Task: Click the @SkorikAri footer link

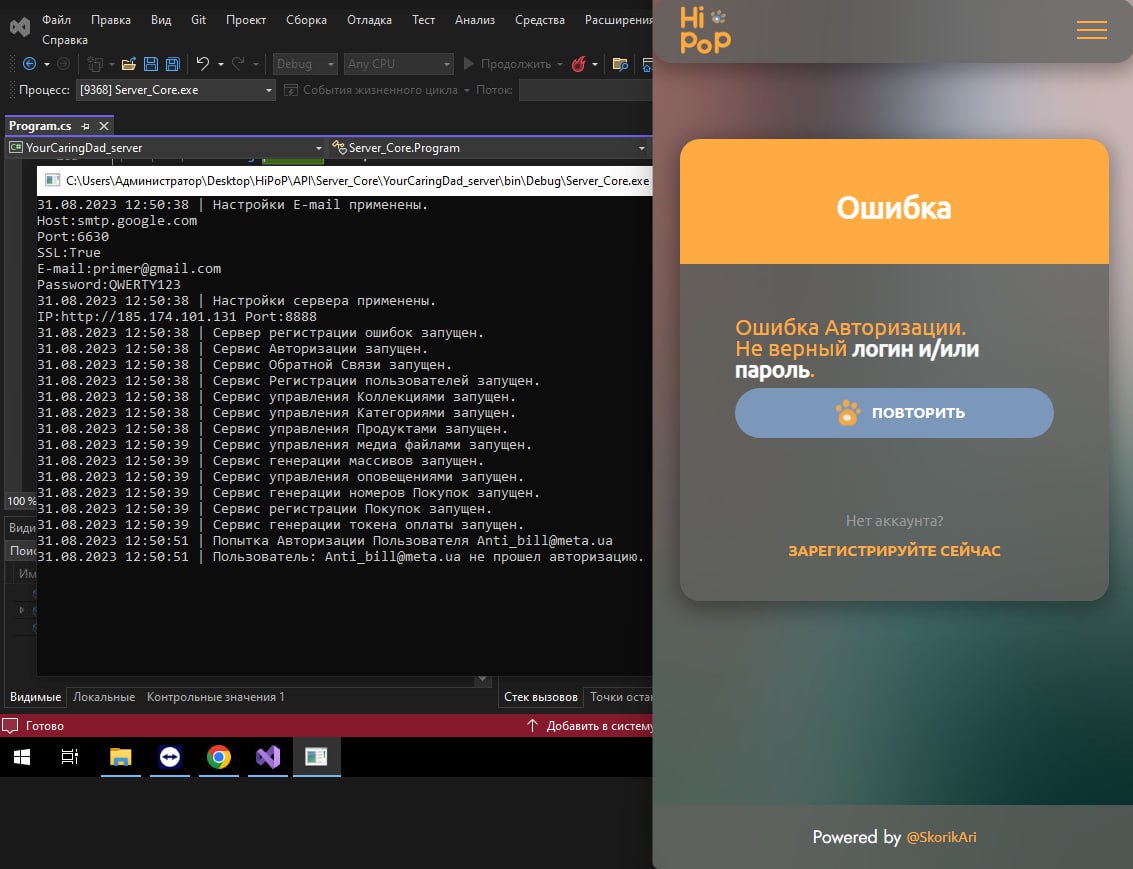Action: click(941, 837)
